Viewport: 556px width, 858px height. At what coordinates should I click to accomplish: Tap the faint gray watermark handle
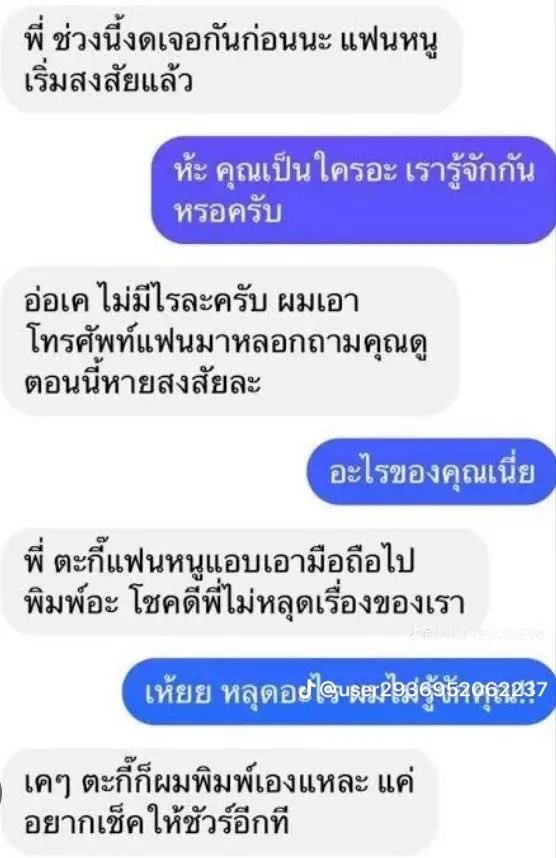click(477, 635)
